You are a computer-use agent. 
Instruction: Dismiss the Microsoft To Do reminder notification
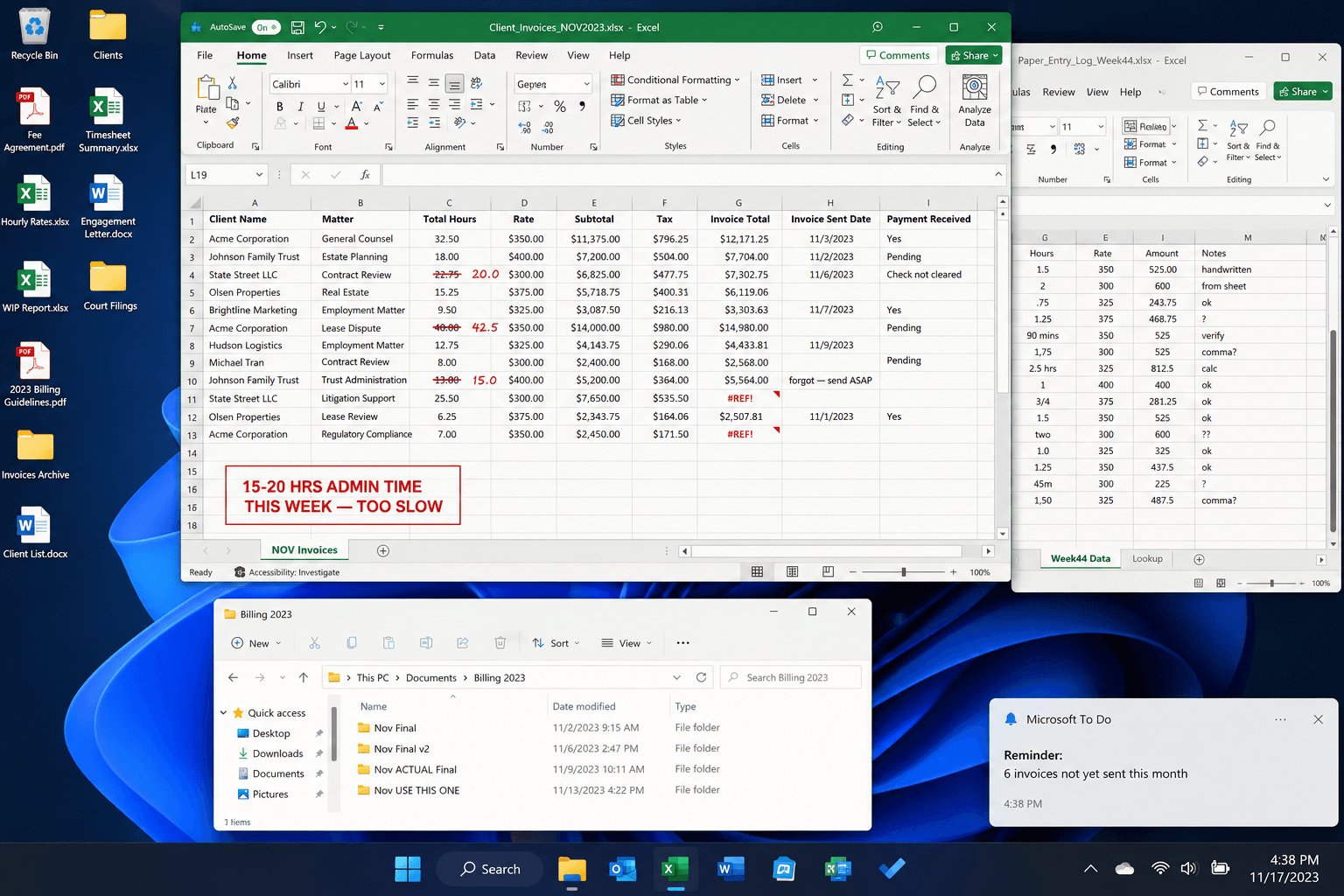(x=1318, y=719)
